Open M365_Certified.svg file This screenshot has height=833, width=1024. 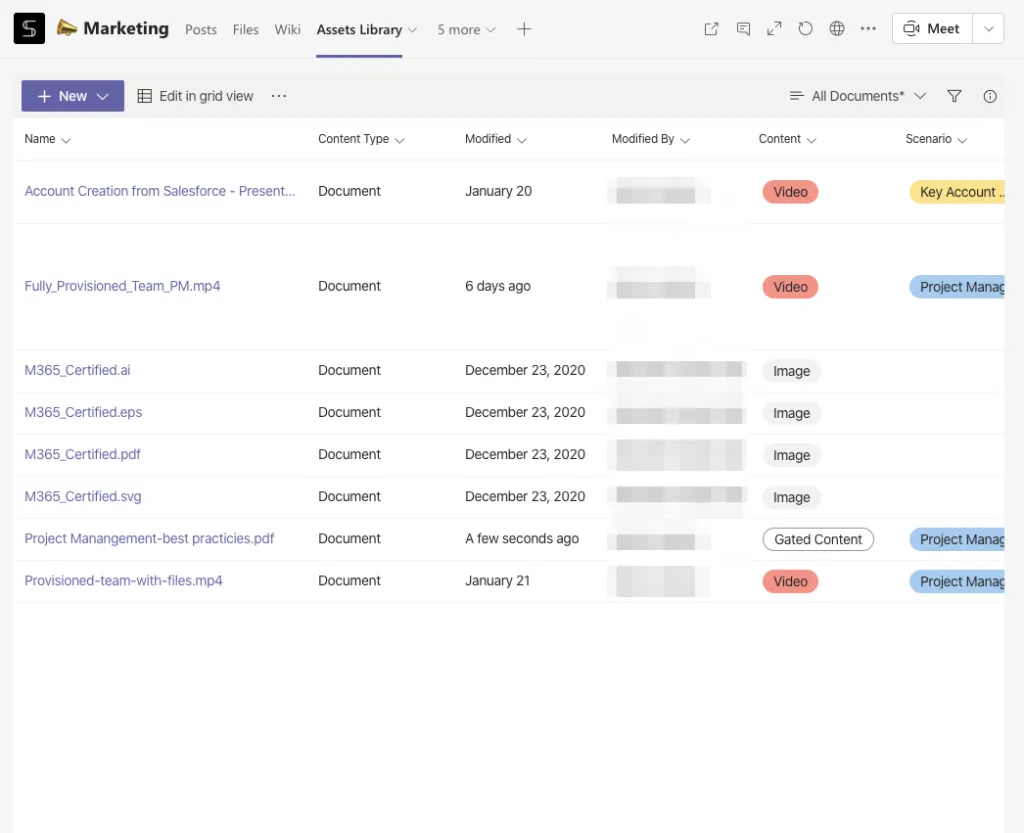click(x=82, y=497)
